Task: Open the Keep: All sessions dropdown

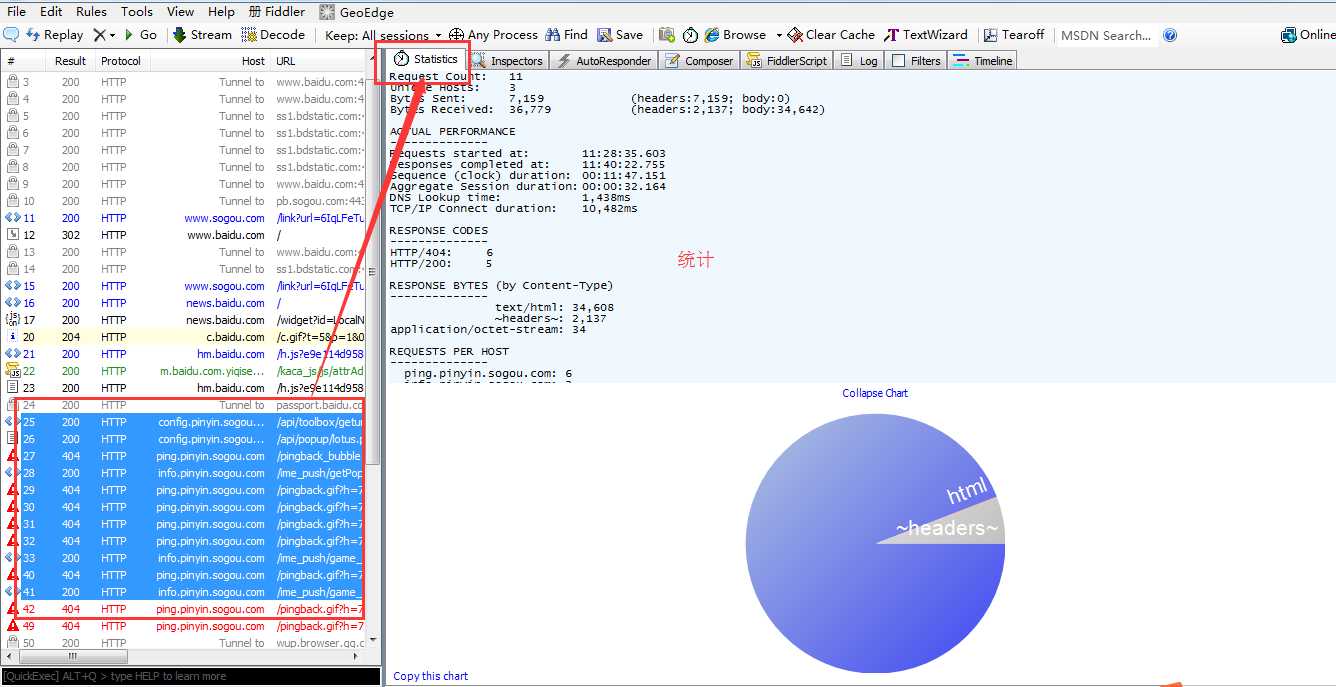Action: [x=384, y=35]
